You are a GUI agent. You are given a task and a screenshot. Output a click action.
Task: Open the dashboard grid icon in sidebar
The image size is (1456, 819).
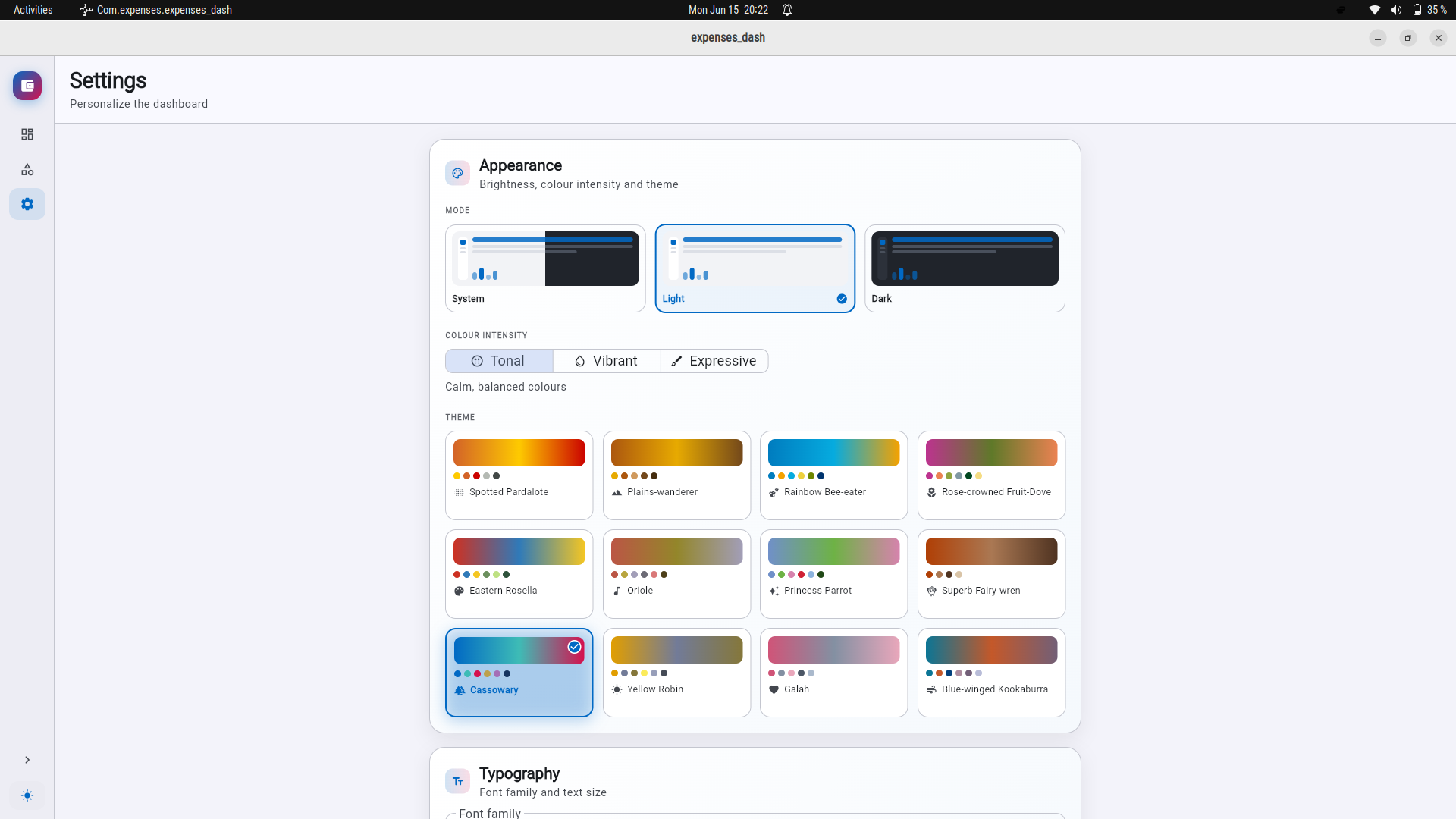coord(27,134)
